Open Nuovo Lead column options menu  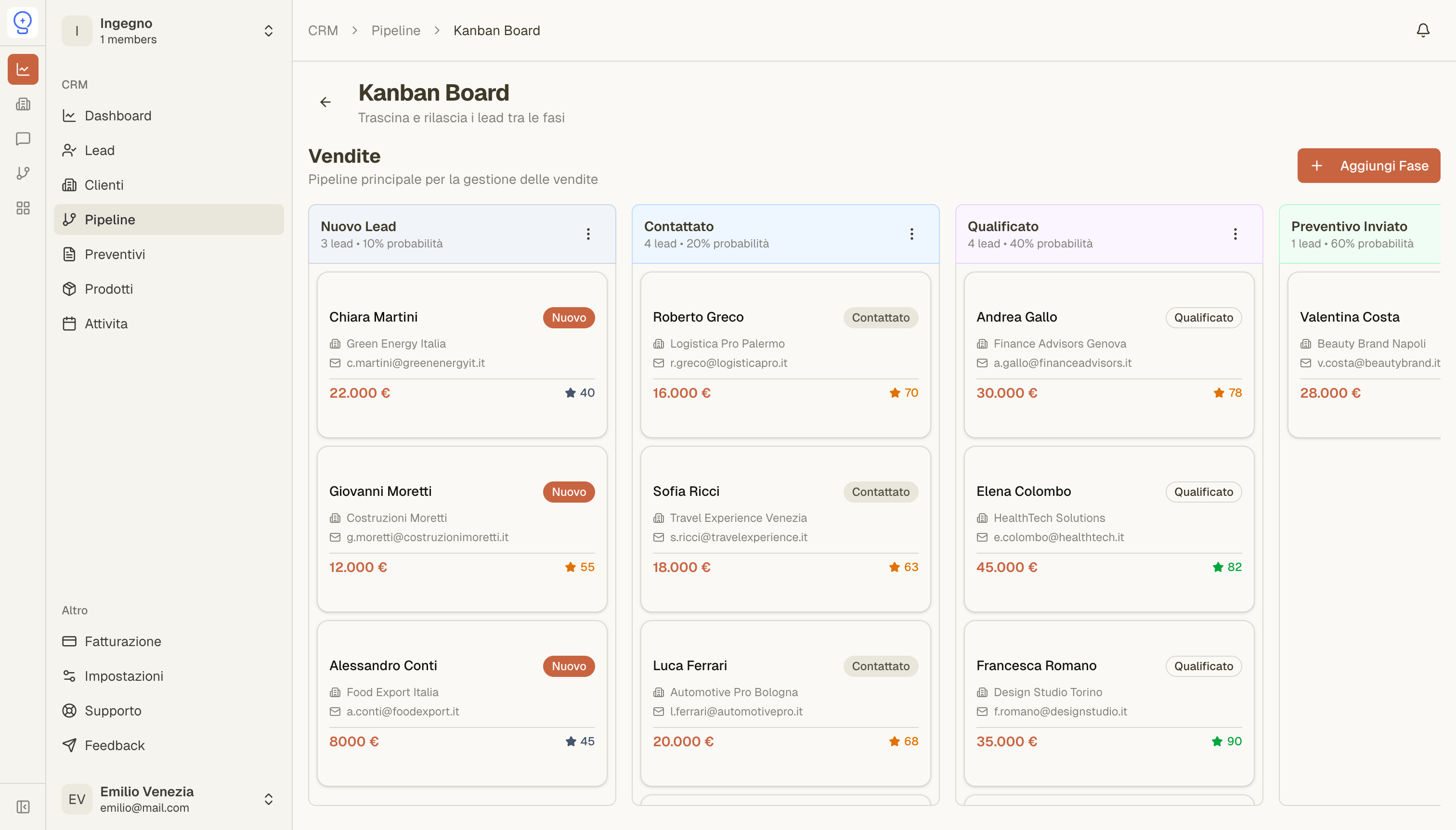click(x=588, y=233)
